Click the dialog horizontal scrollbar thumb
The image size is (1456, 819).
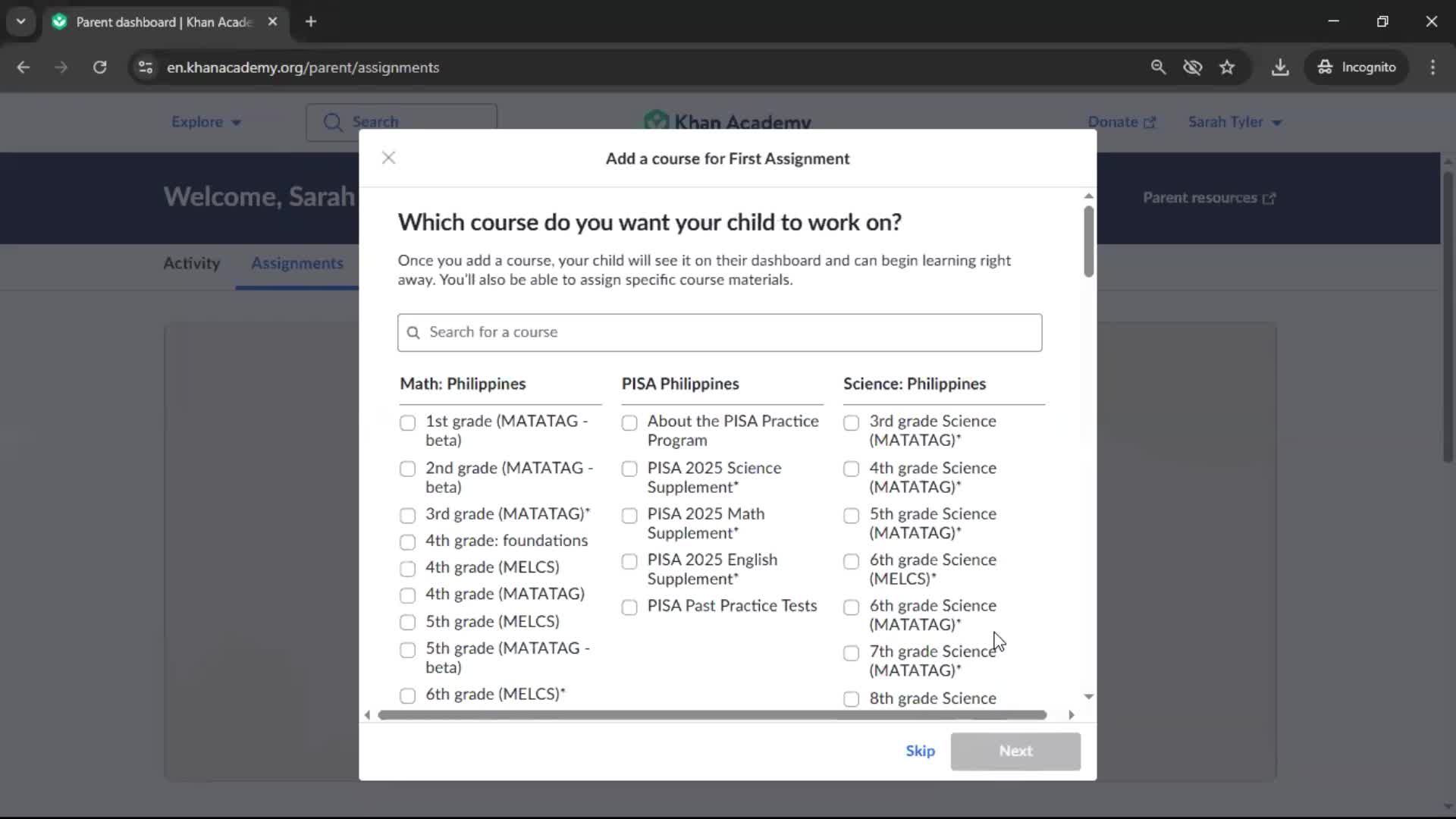click(712, 715)
